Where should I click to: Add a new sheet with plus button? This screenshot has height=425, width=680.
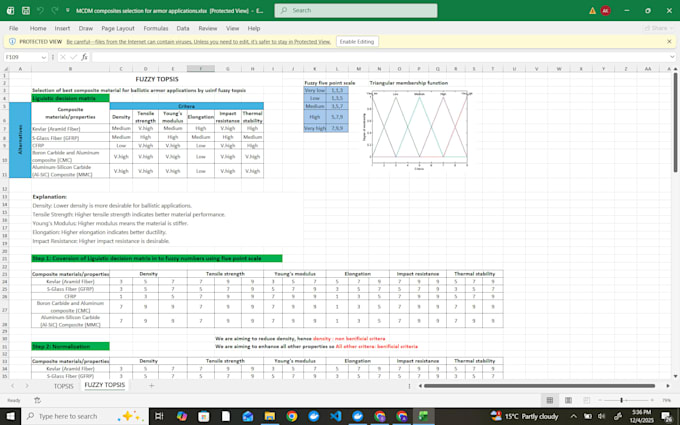point(151,385)
